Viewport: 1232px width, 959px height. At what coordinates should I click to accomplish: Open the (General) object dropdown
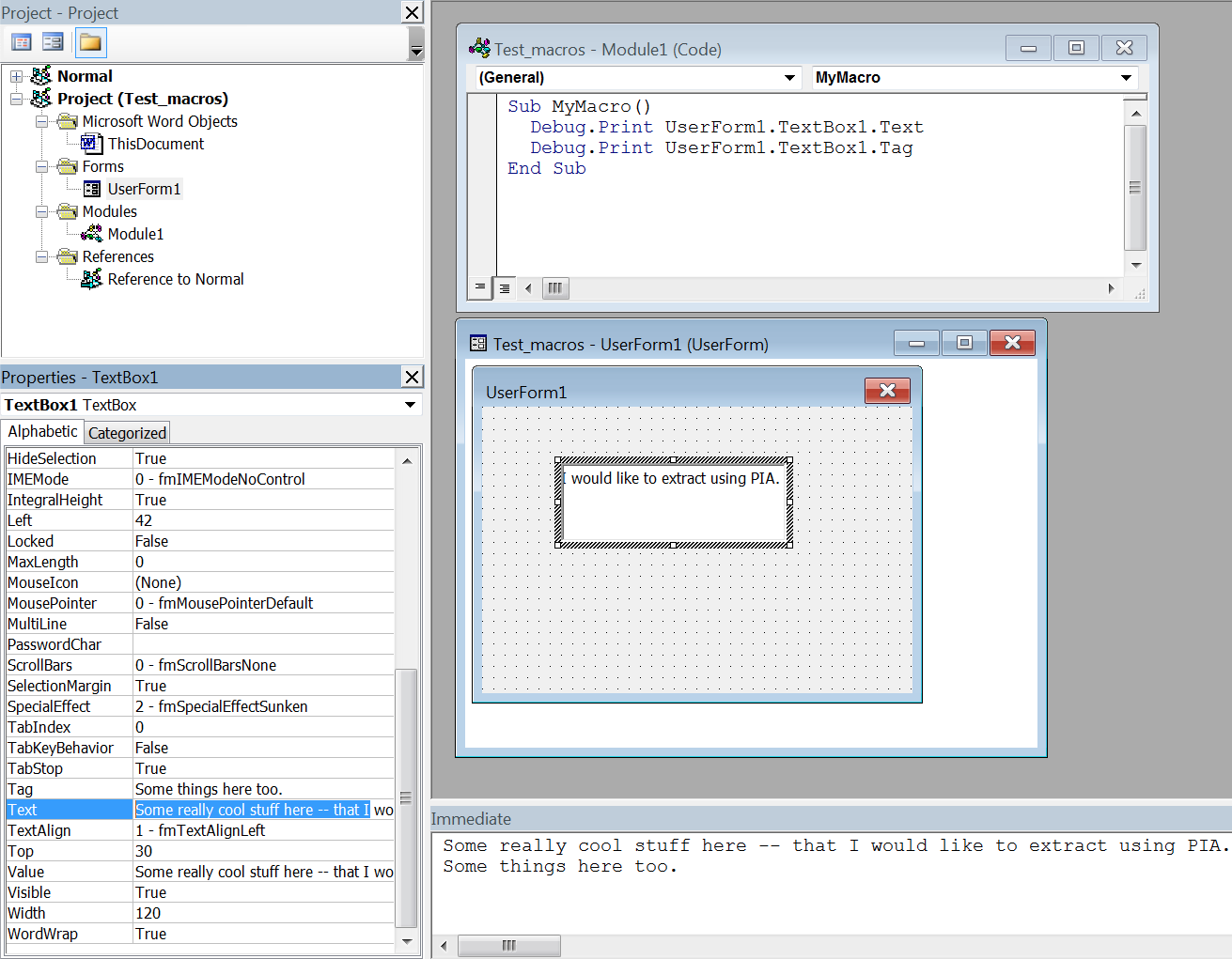pyautogui.click(x=789, y=78)
